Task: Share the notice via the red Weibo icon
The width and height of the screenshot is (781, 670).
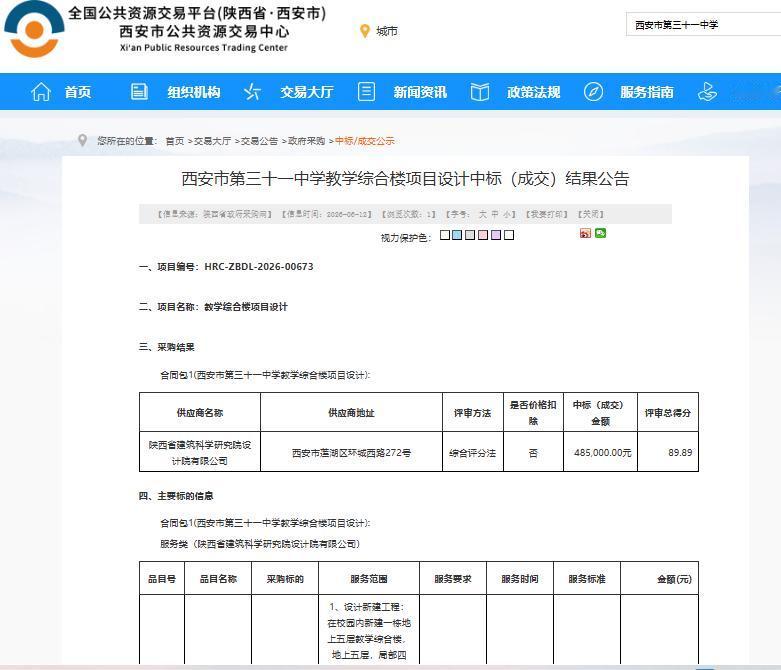Action: 585,233
